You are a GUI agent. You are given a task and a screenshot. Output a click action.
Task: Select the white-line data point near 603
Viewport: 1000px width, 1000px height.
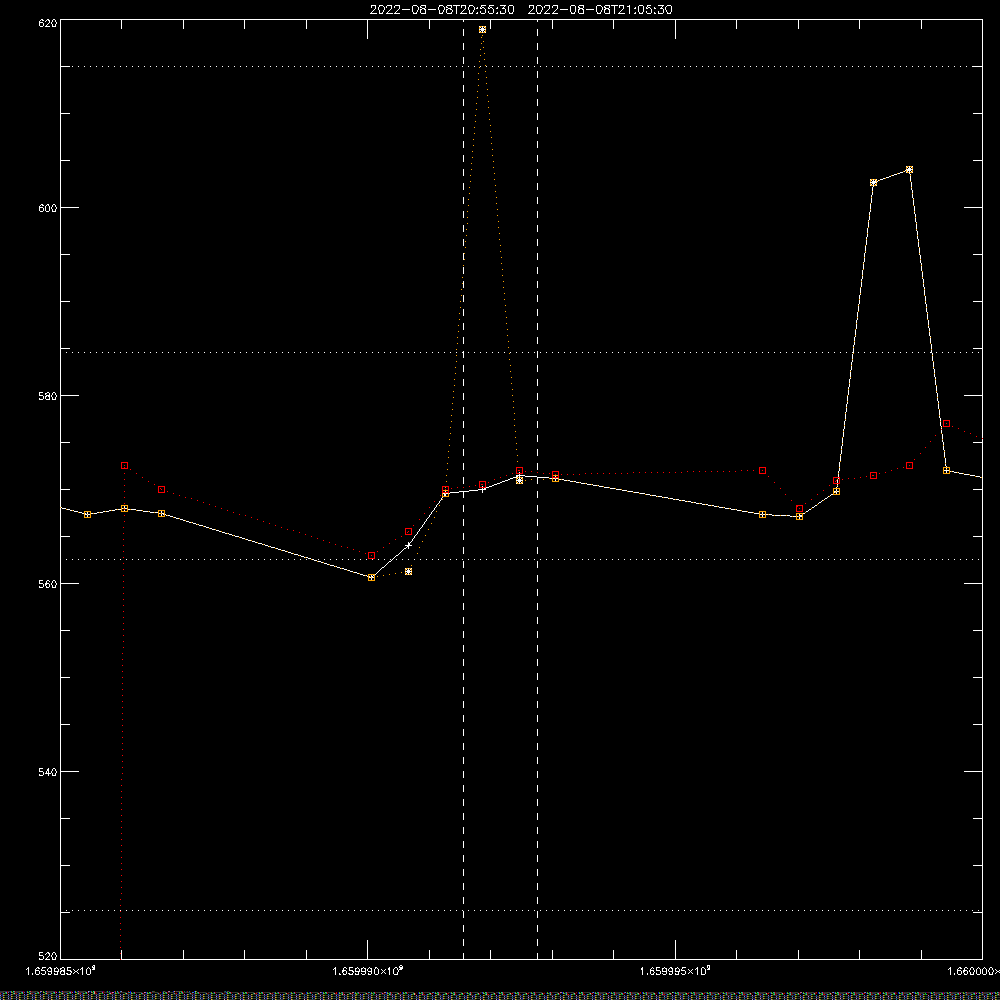click(874, 182)
